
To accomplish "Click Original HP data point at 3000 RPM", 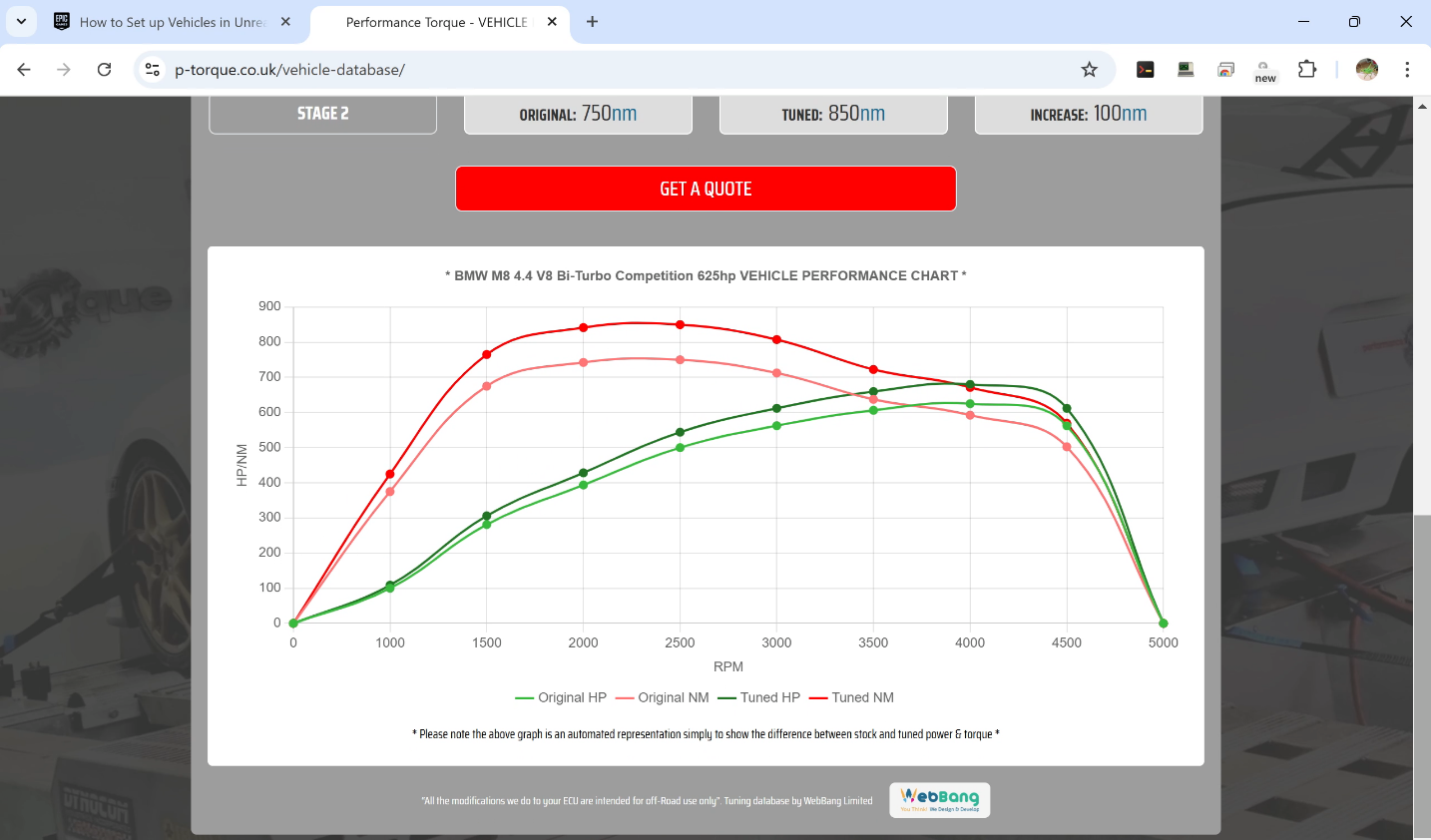I will click(777, 426).
